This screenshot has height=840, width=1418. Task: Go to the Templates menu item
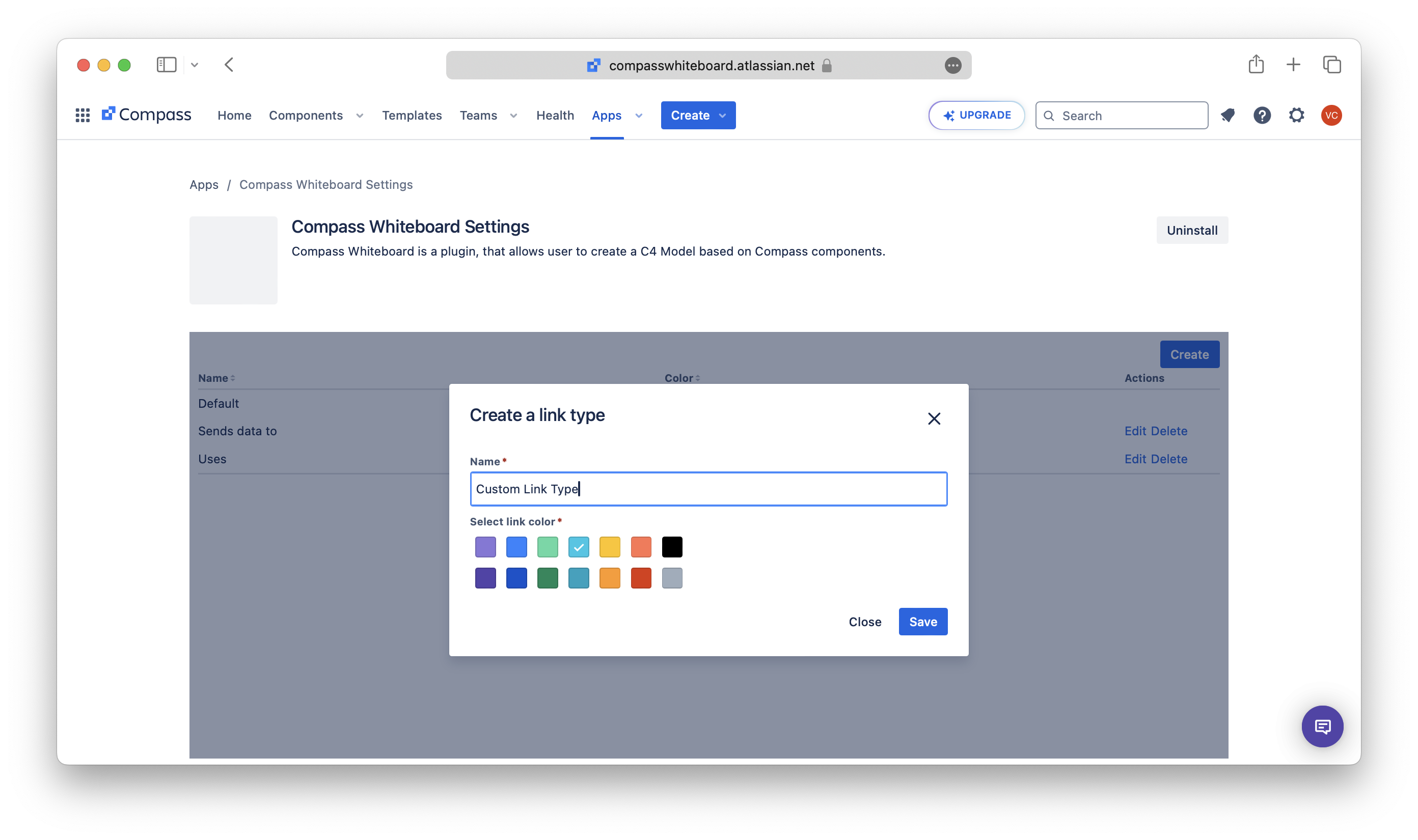[x=412, y=116]
